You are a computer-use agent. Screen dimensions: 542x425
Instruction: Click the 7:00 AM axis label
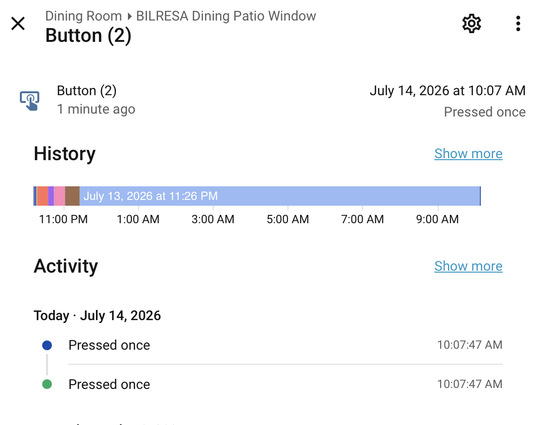[x=362, y=219]
